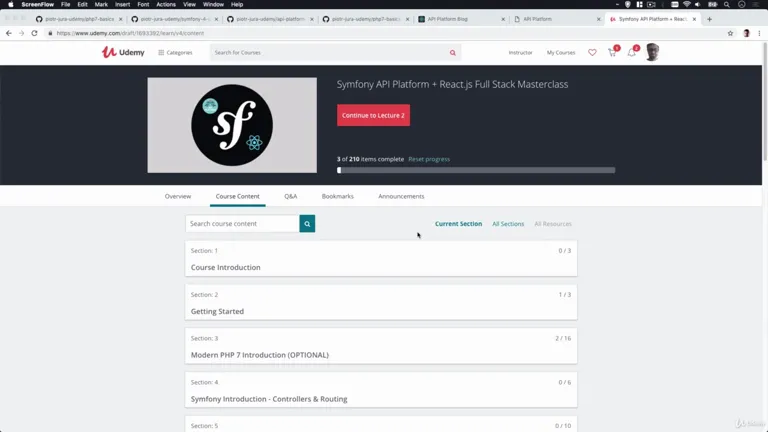The image size is (768, 432).
Task: Expand Section 2 Getting Started
Action: [x=381, y=302]
